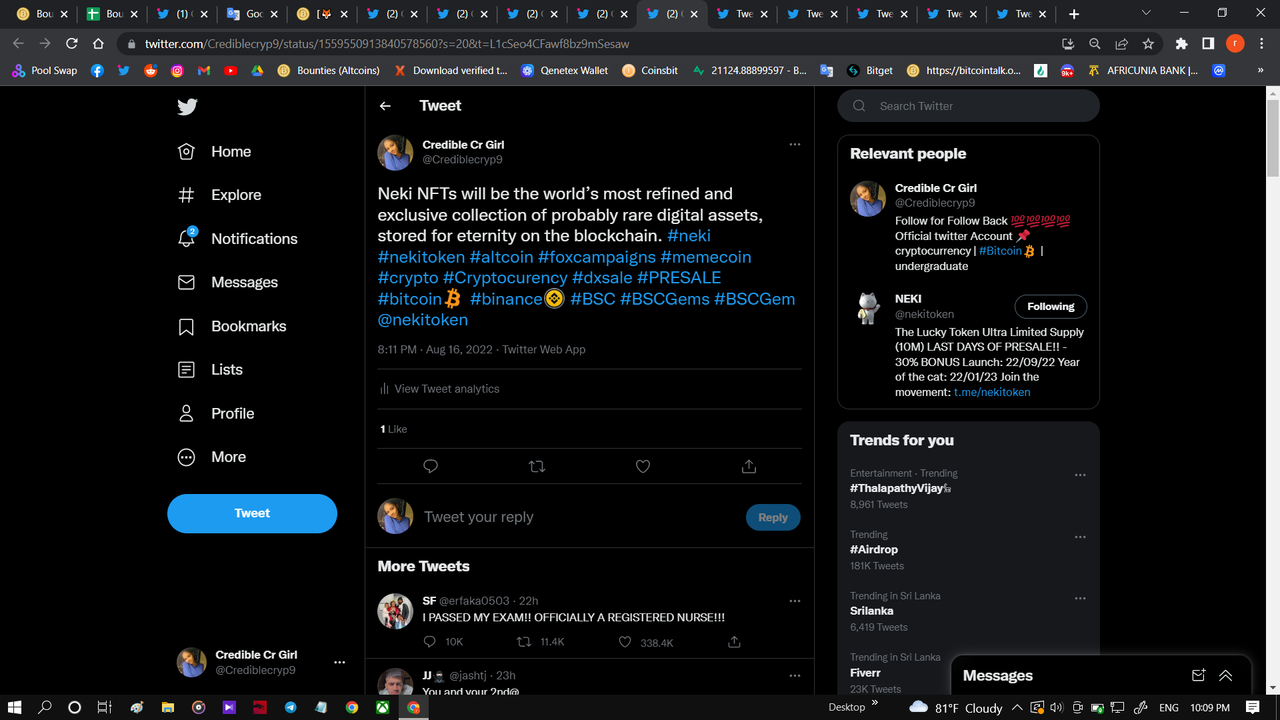Open more options on the ThalapathyVijay trend
Image resolution: width=1280 pixels, height=720 pixels.
coord(1080,475)
